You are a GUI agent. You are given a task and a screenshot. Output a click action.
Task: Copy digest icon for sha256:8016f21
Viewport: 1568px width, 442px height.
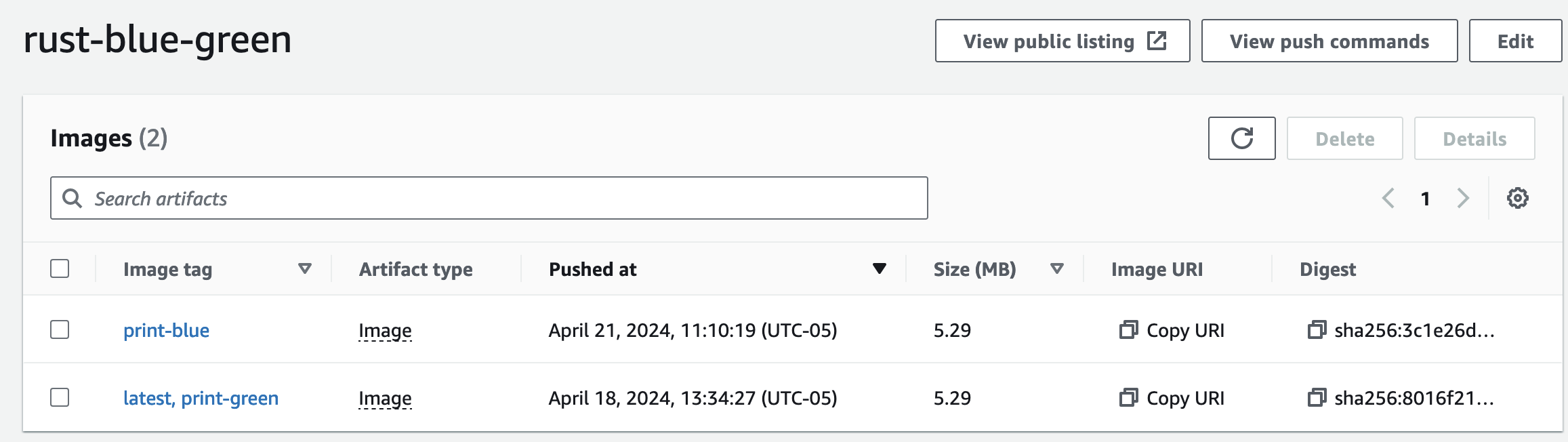(x=1317, y=398)
